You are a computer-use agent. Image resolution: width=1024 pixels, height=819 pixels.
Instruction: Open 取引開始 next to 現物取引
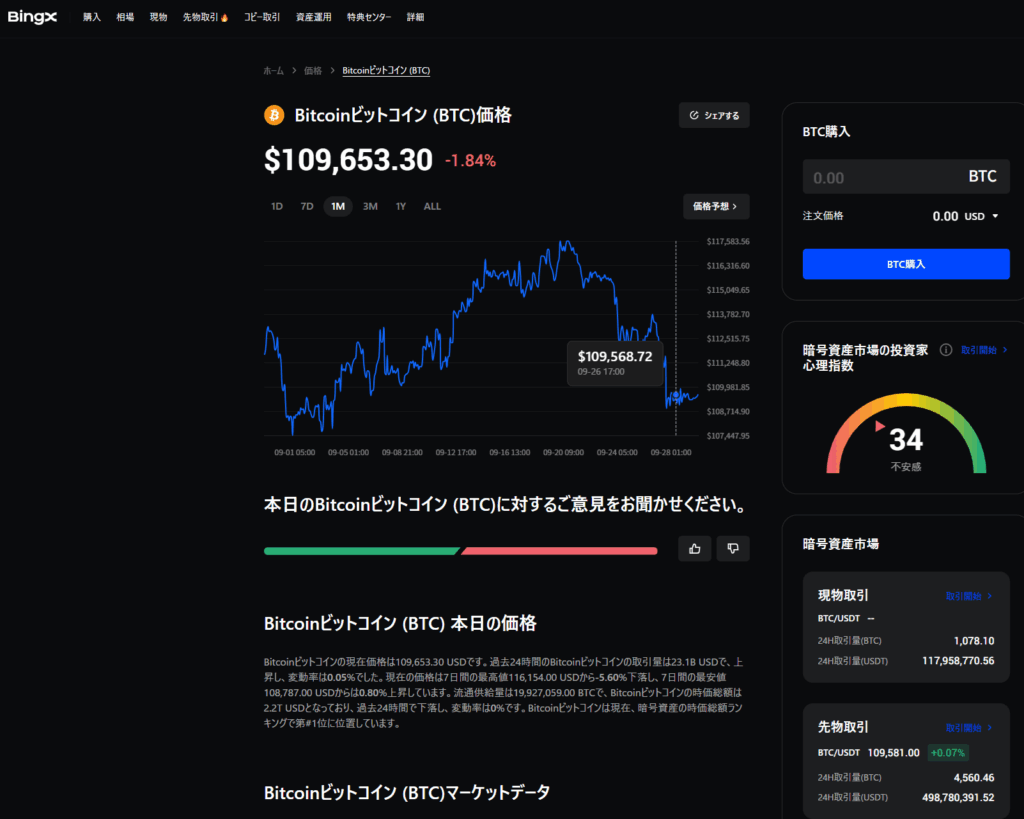(969, 596)
